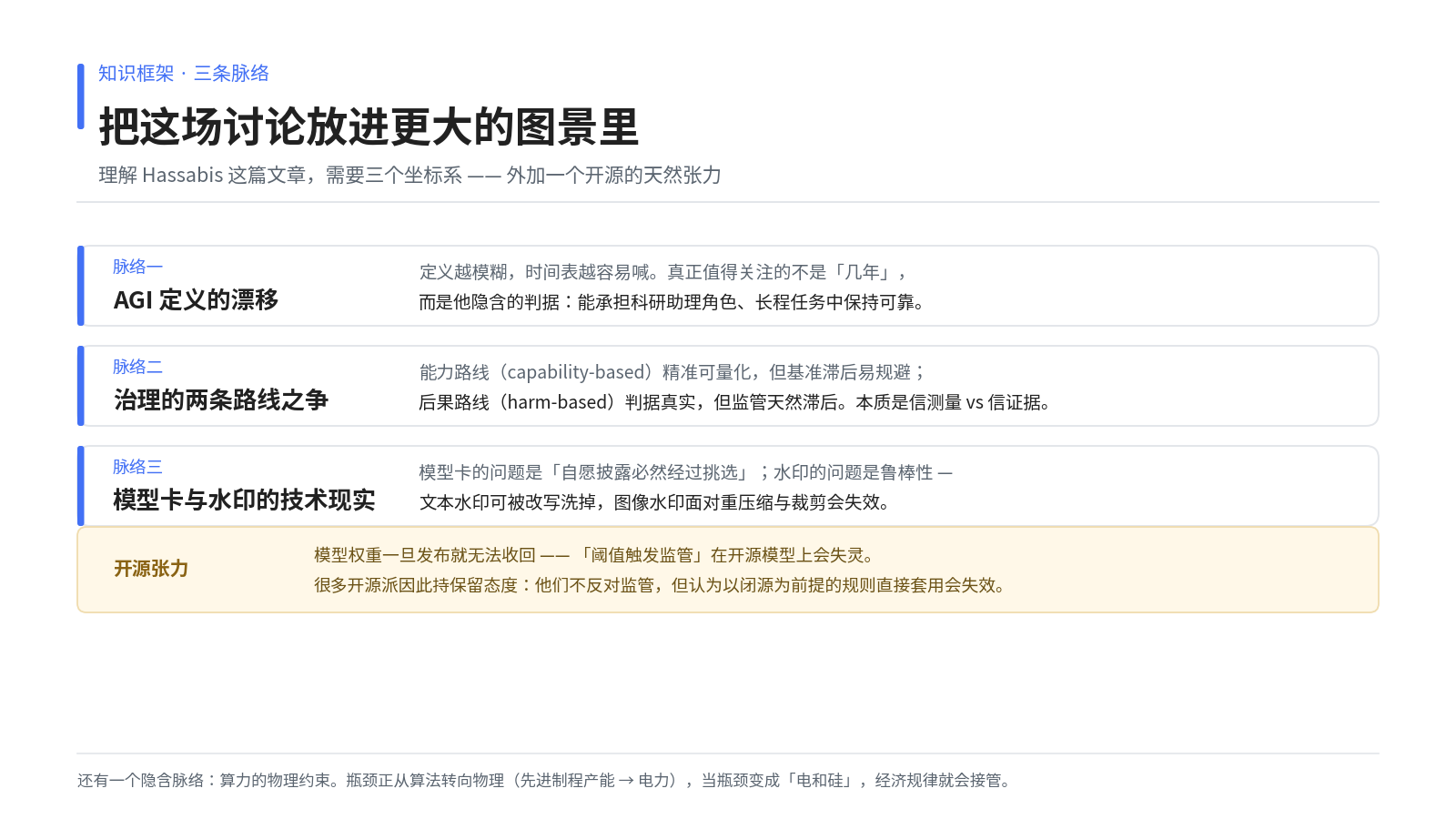
Task: Click the '知识框架 · 三条脉络' header label
Action: click(x=184, y=74)
